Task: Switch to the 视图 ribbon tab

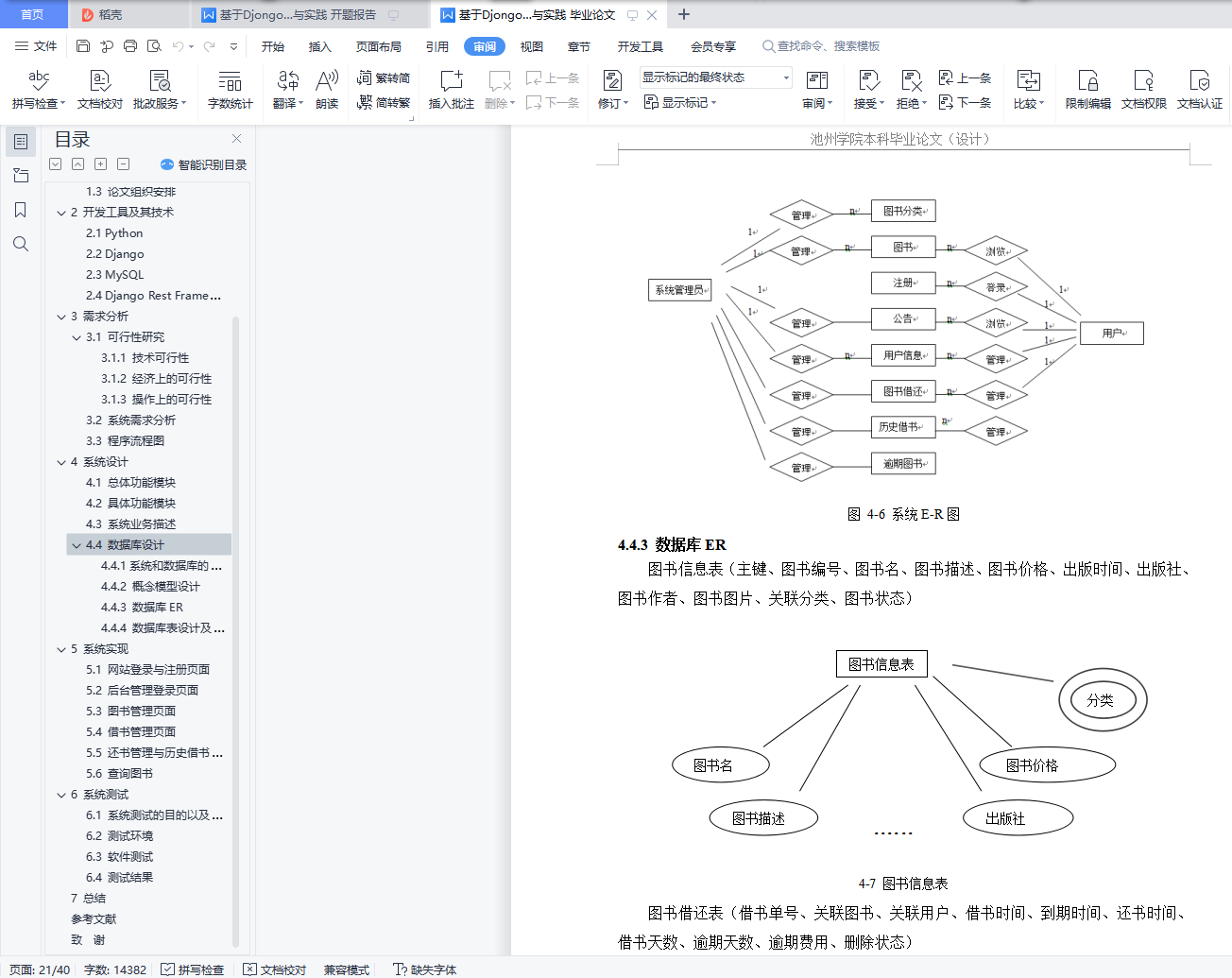Action: click(x=532, y=46)
